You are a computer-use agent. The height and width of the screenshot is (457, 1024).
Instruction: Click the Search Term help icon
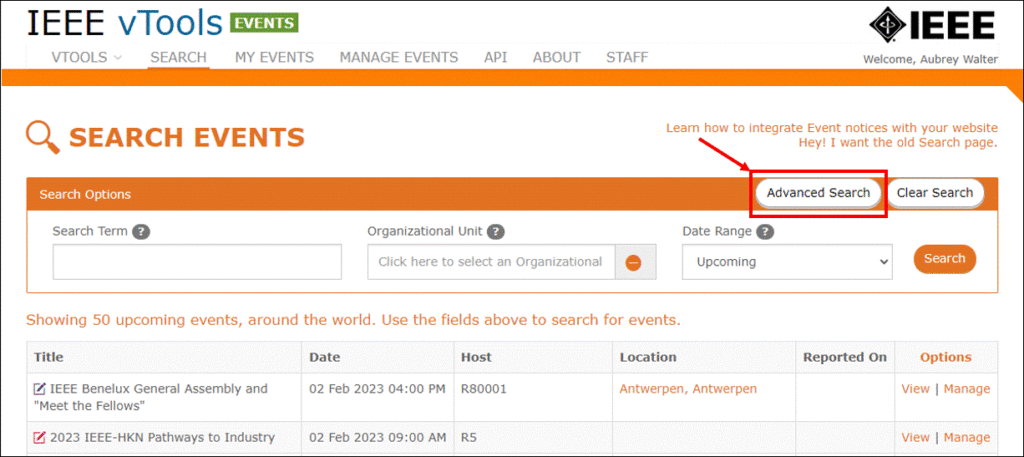click(141, 231)
